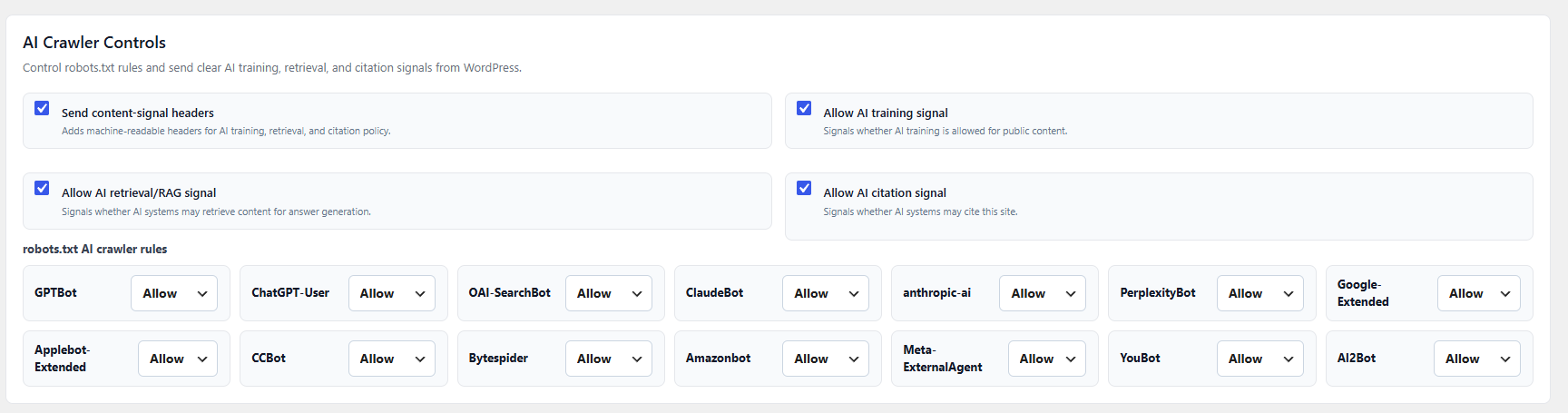Click the ClaudeBot crawler name
1568x413 pixels.
714,292
